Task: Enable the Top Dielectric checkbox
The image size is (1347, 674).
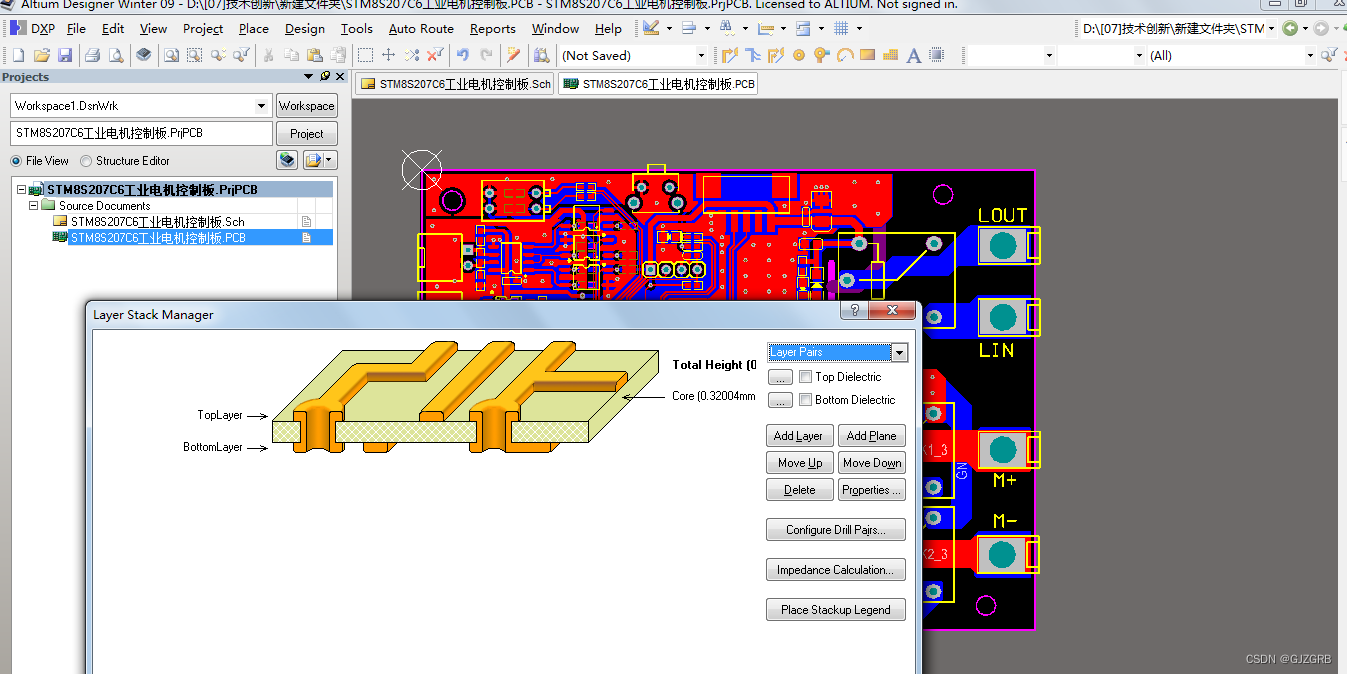Action: (806, 377)
